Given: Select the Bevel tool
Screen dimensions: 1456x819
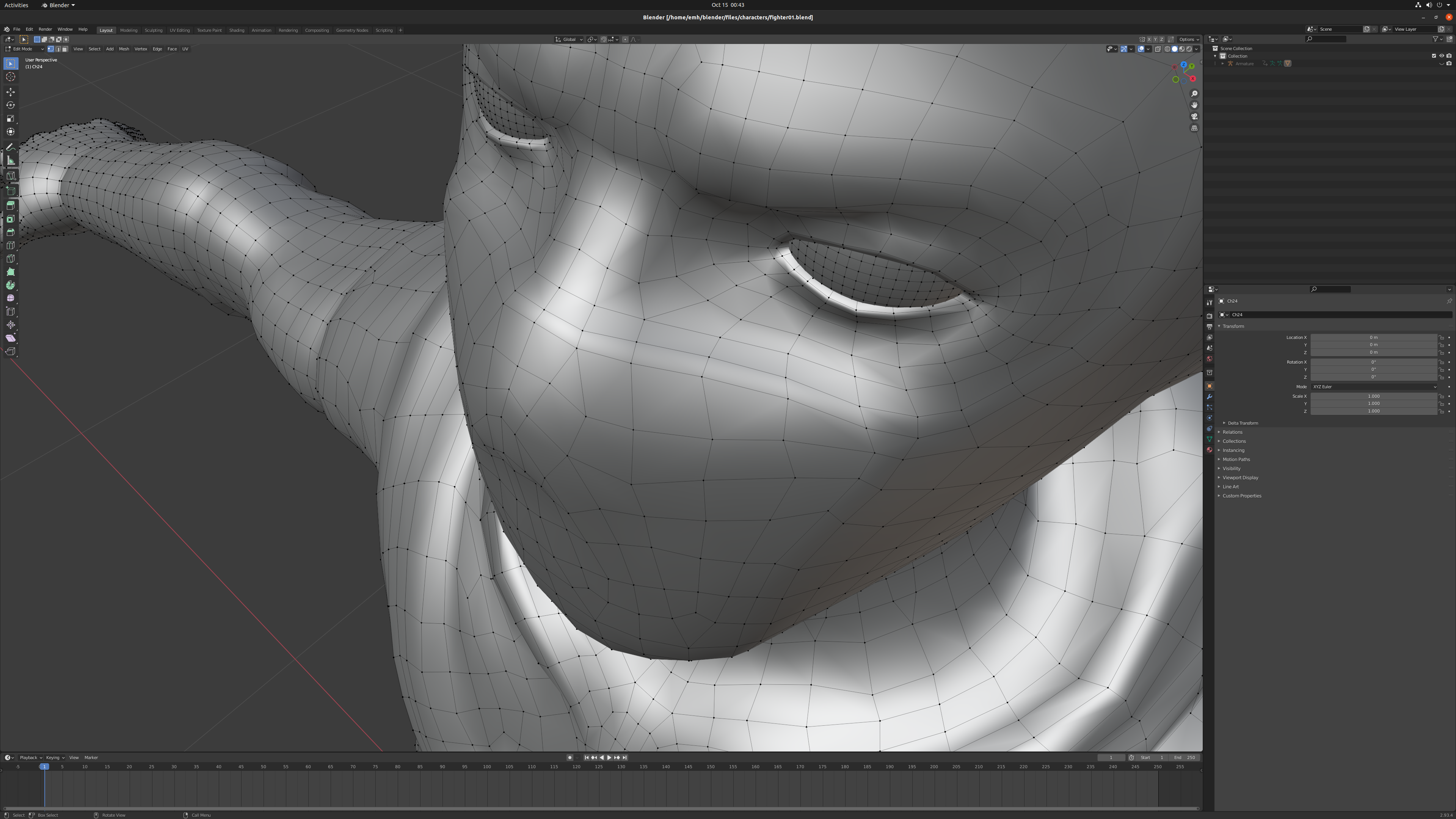Looking at the screenshot, I should point(11,232).
